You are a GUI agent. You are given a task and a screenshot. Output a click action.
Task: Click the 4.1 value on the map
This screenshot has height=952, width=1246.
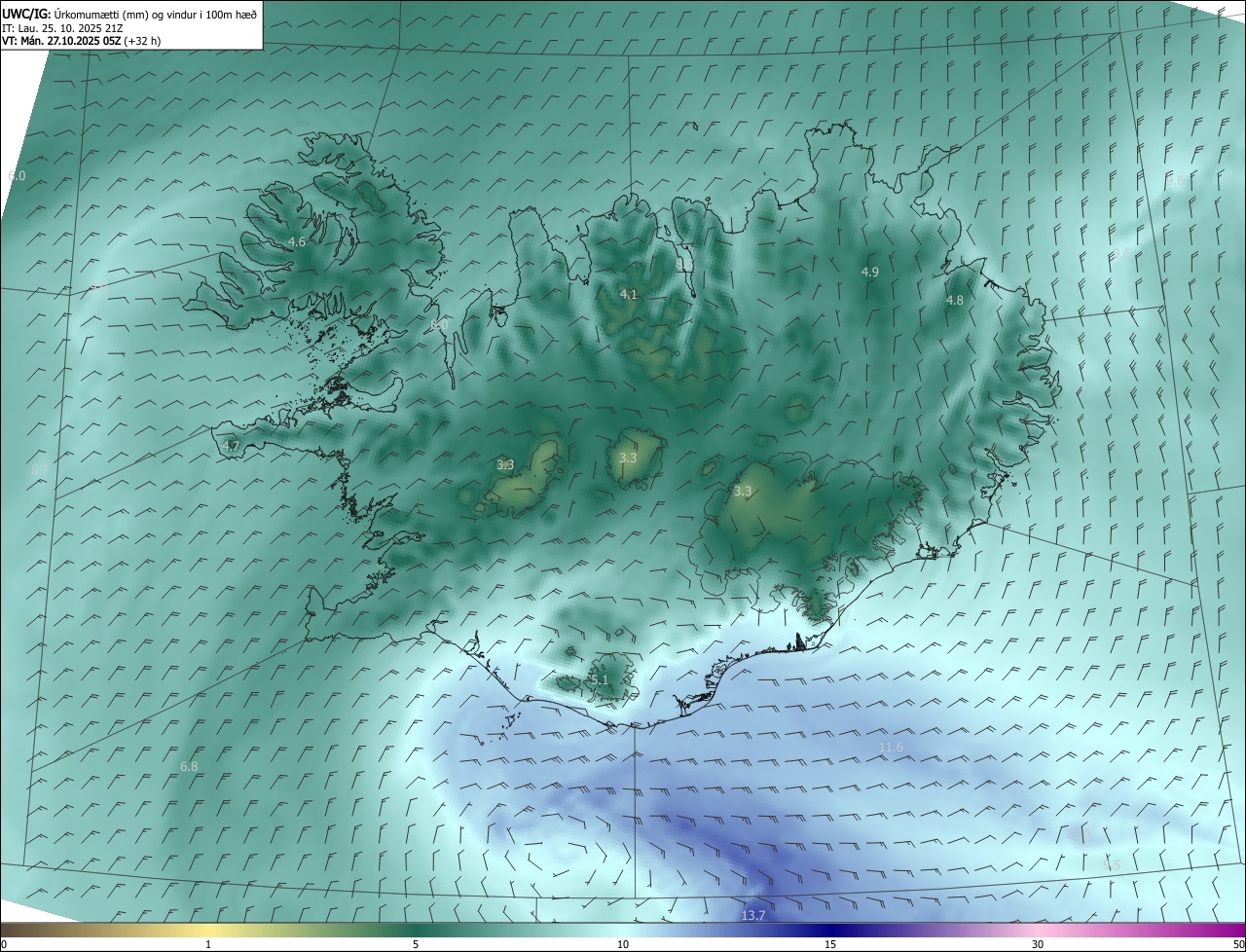click(x=629, y=294)
